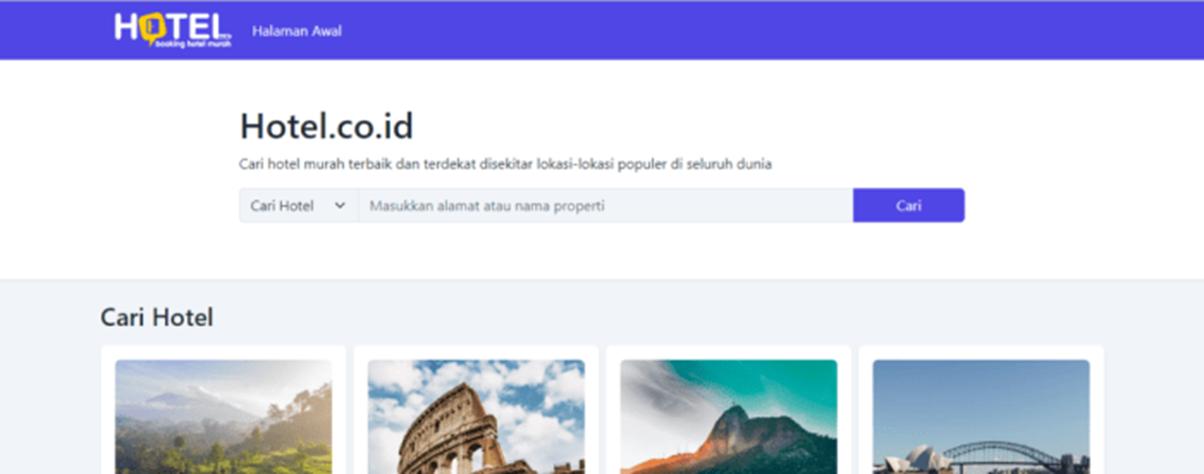Viewport: 1204px width, 474px height.
Task: Click the 'Cari Hotel' section heading
Action: 157,318
